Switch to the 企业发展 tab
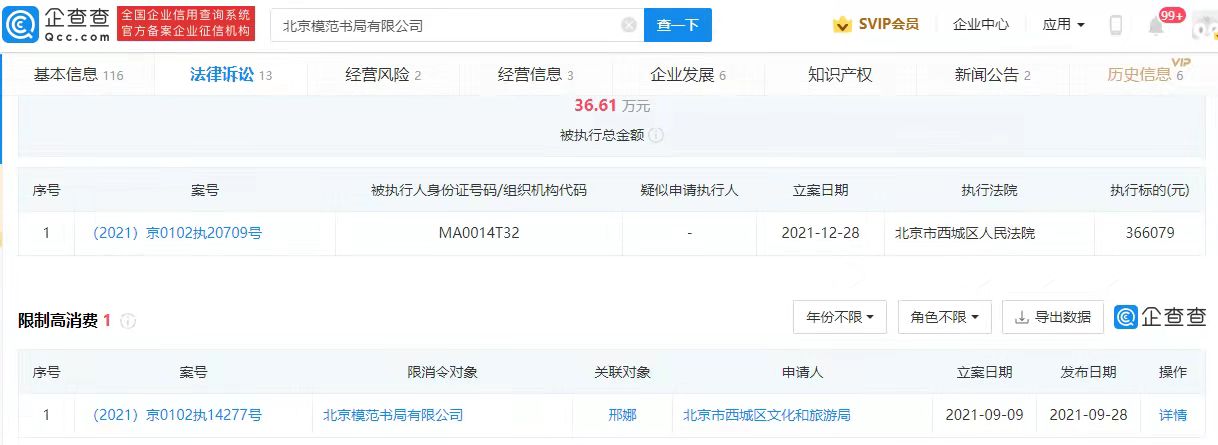 tap(688, 75)
